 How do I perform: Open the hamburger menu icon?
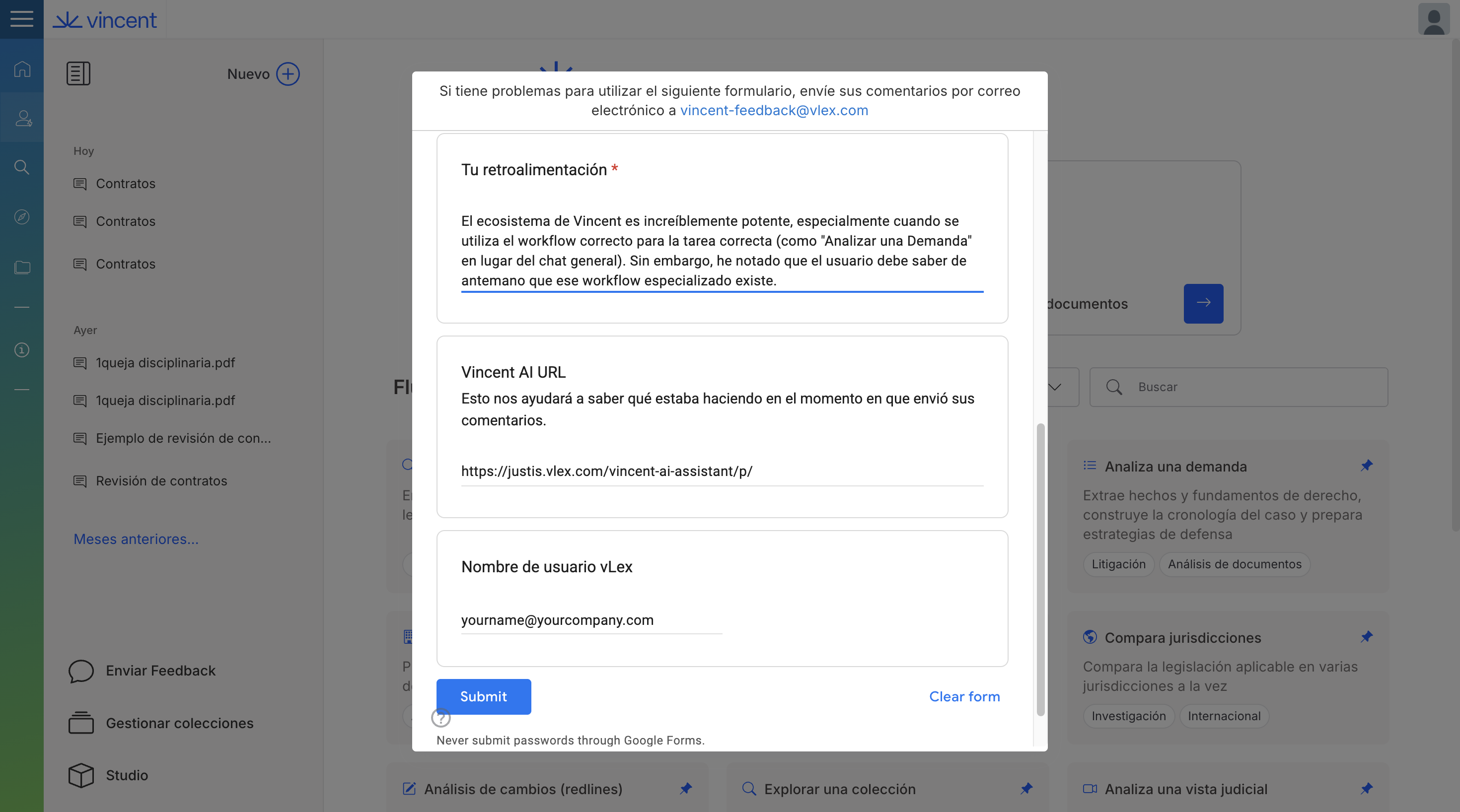[21, 19]
